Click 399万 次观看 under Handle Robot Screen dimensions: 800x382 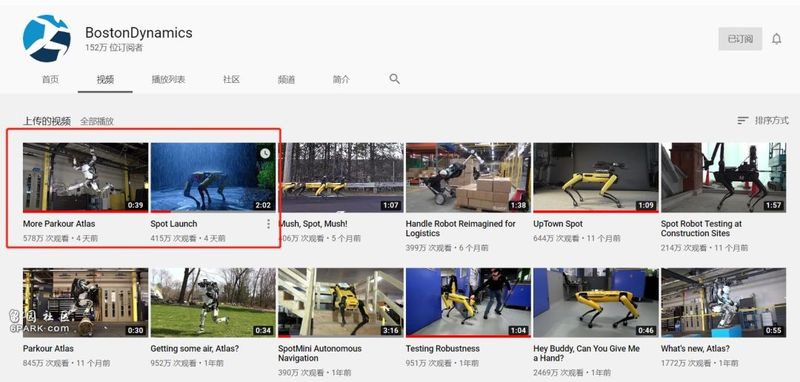429,248
